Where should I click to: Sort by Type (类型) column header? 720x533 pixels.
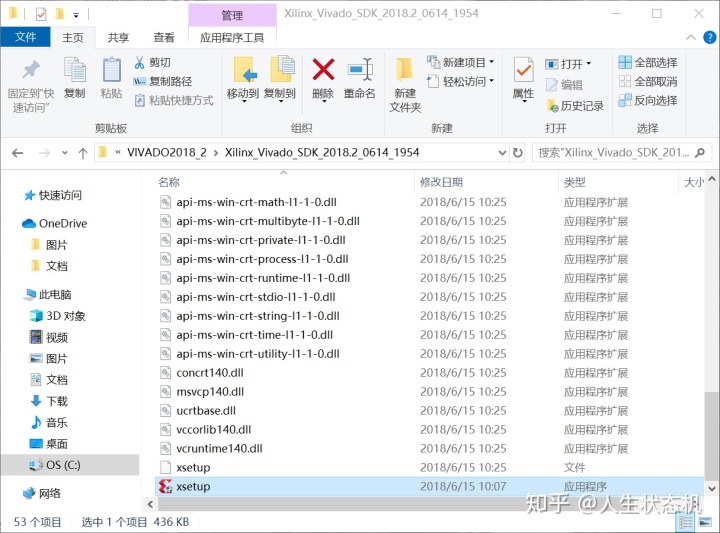tap(574, 182)
